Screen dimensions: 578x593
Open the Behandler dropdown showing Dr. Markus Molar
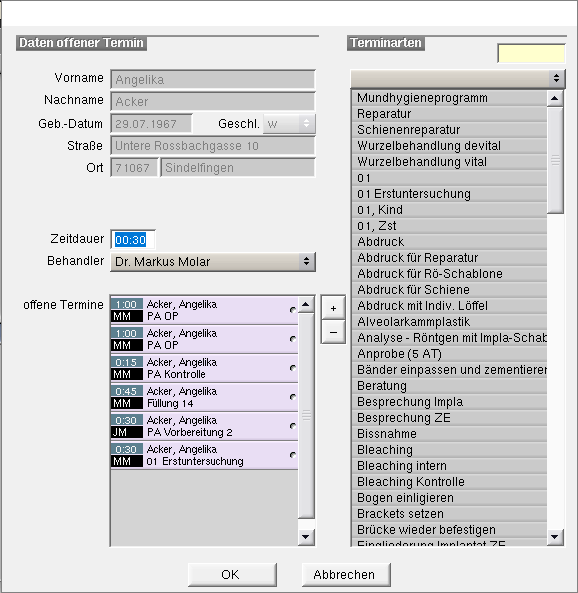(x=213, y=262)
